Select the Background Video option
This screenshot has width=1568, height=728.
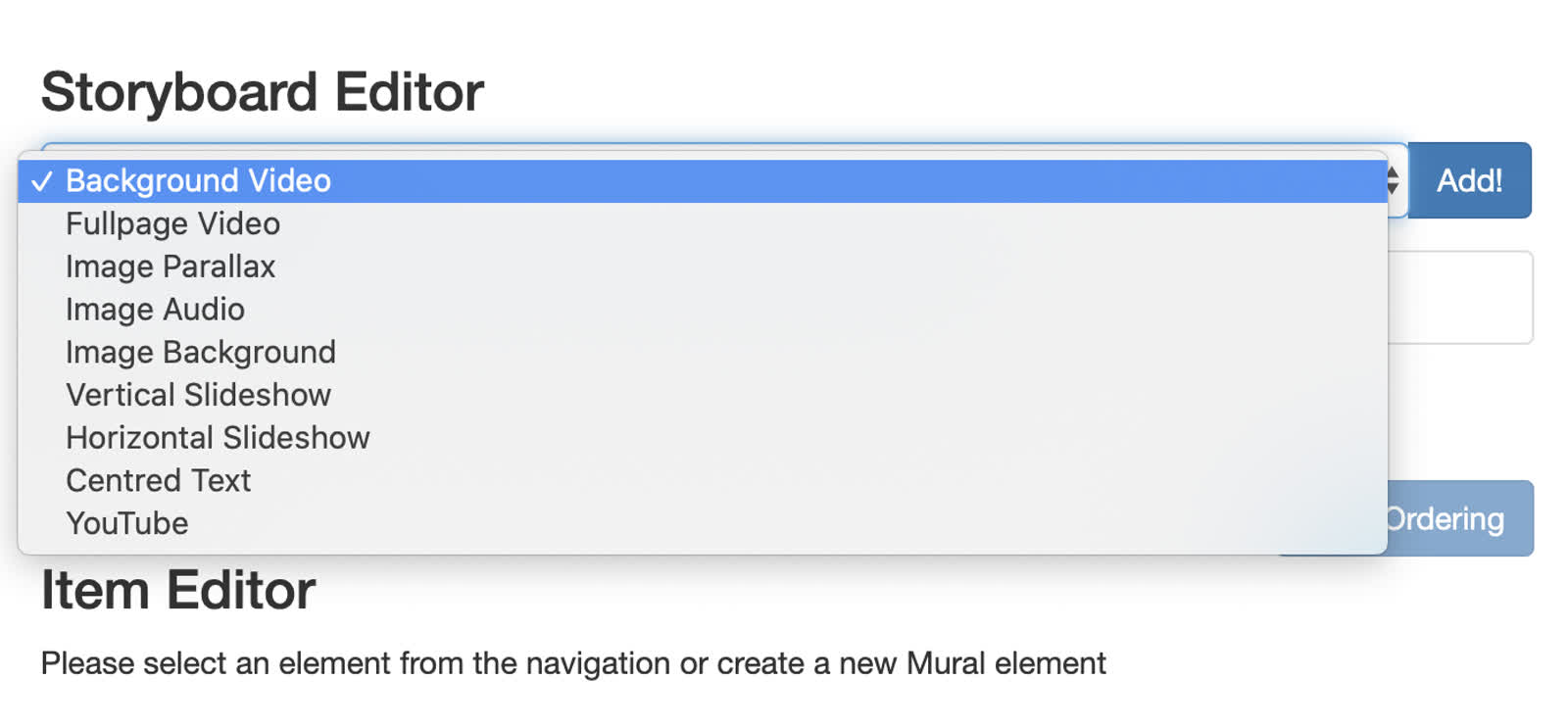pyautogui.click(x=702, y=181)
